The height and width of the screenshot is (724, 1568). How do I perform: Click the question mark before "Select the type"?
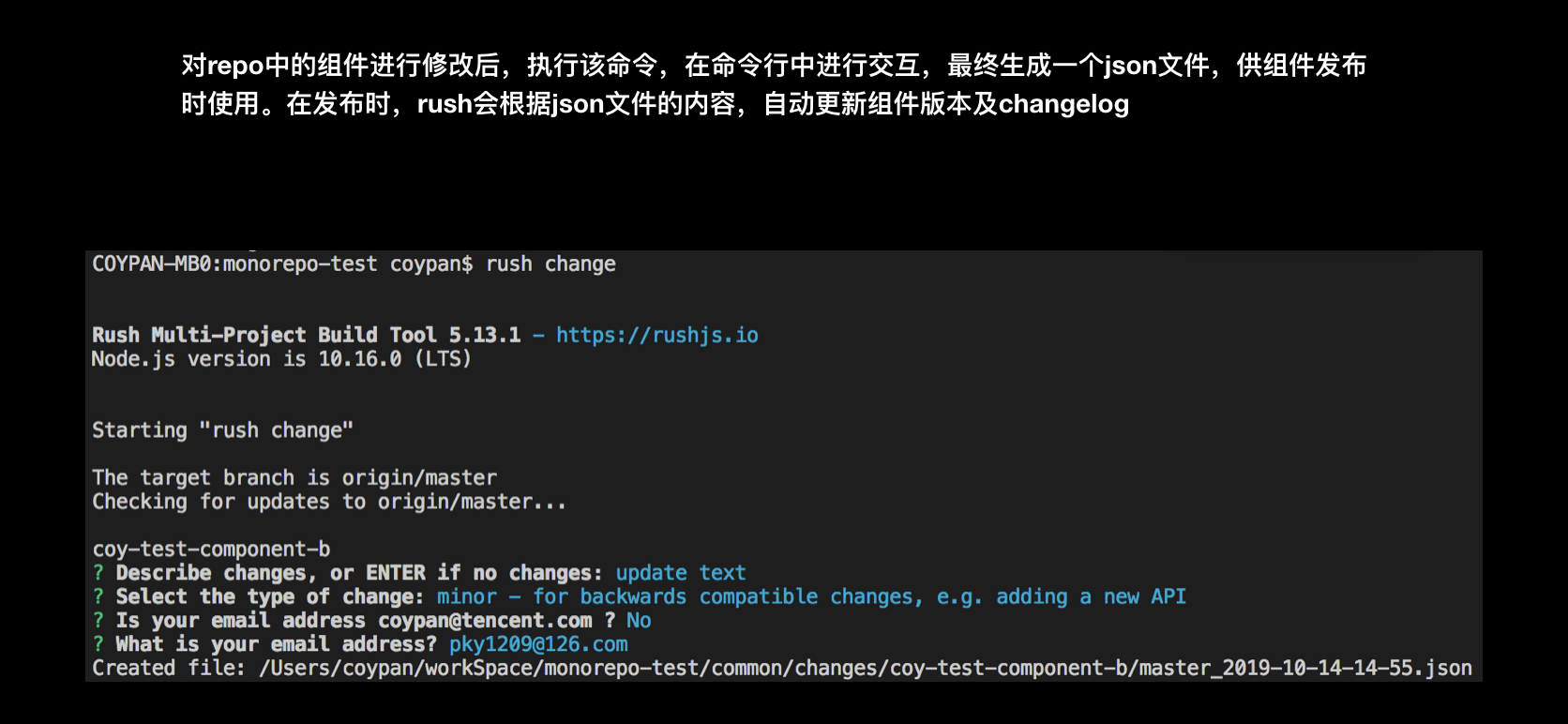click(98, 597)
